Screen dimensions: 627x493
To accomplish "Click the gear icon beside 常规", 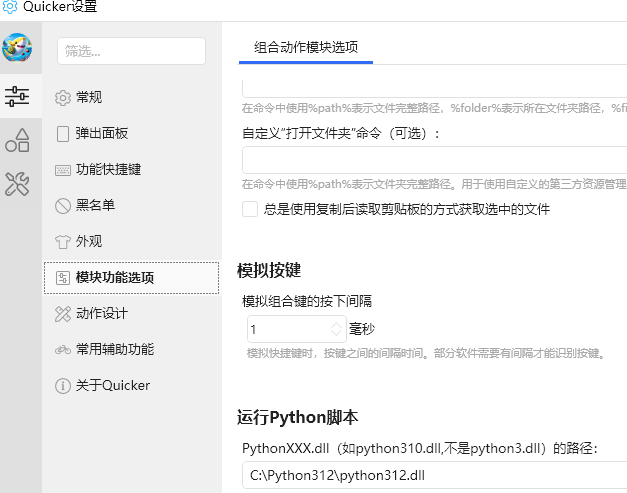I will pos(63,98).
